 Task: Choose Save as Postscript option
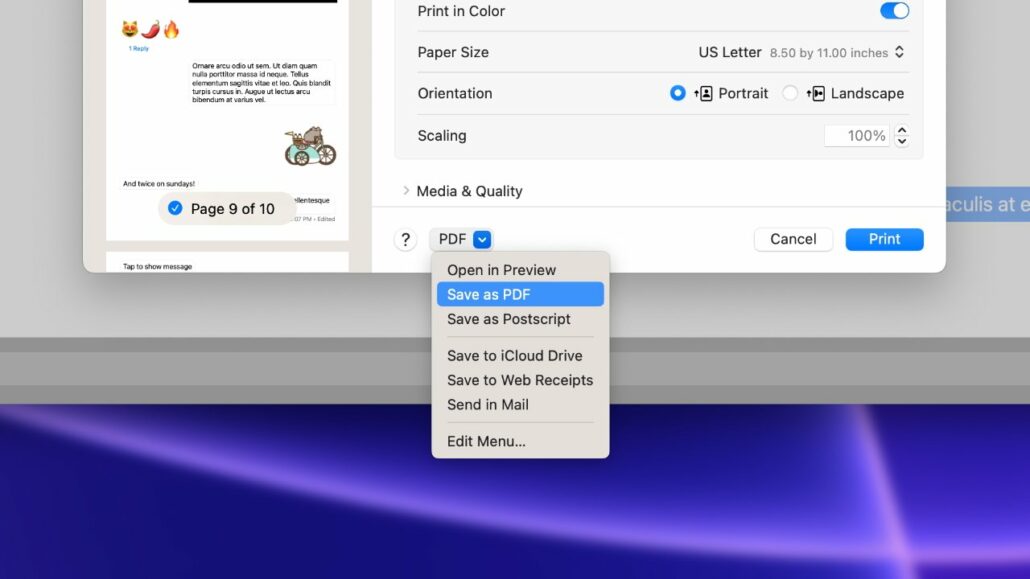pos(509,319)
